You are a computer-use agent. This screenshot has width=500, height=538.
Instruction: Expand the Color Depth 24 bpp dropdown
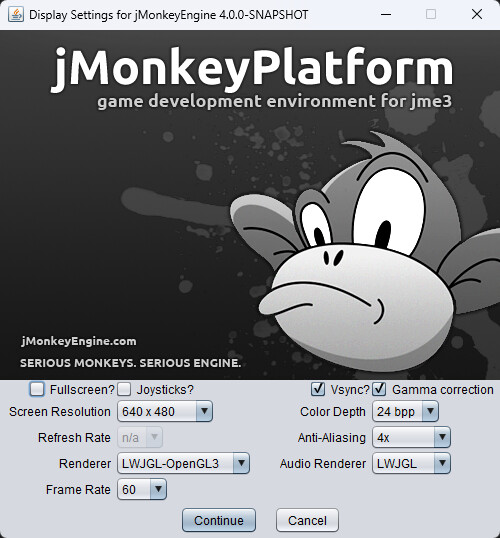pyautogui.click(x=405, y=411)
